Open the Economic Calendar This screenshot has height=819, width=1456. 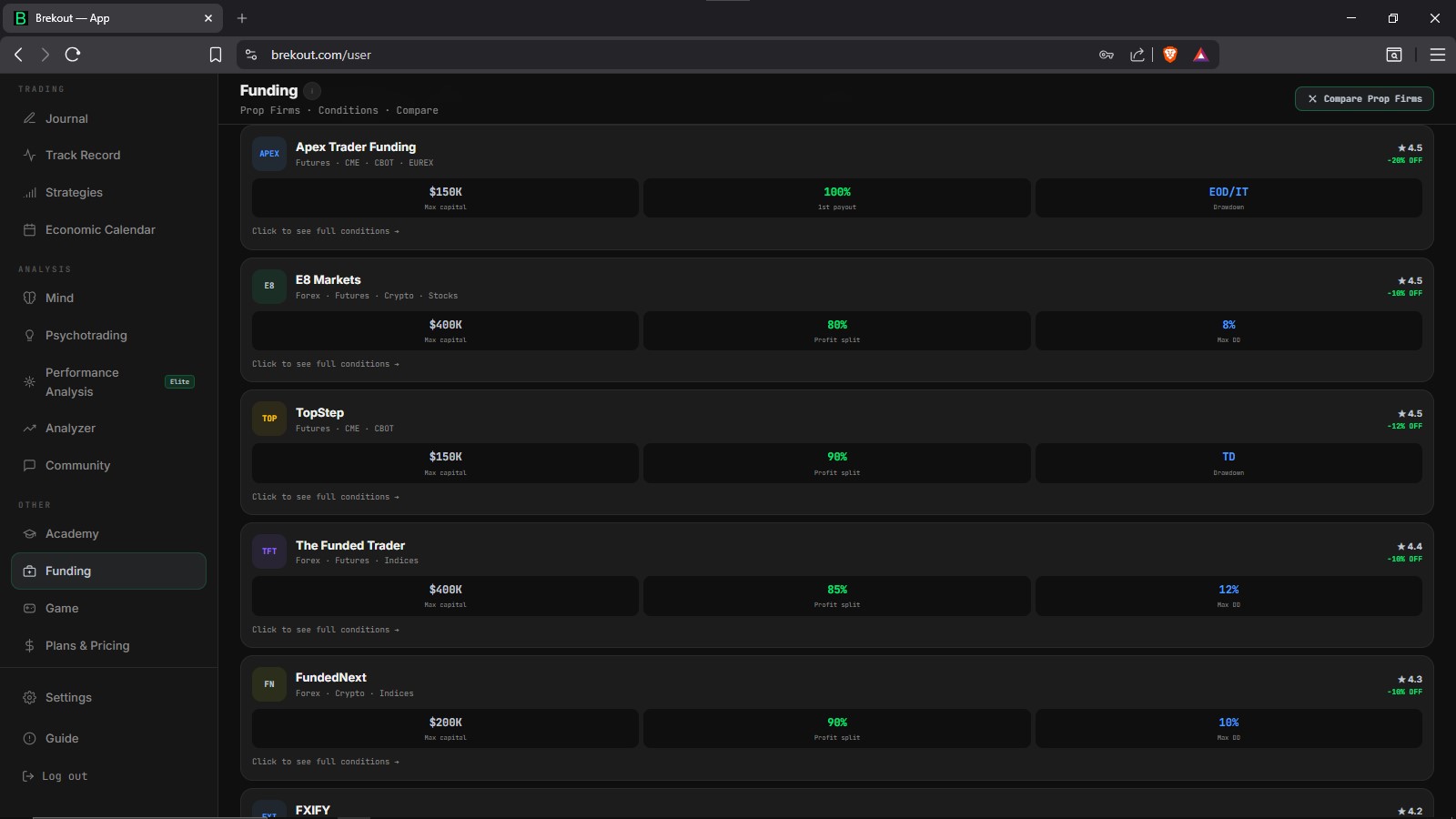[108, 229]
